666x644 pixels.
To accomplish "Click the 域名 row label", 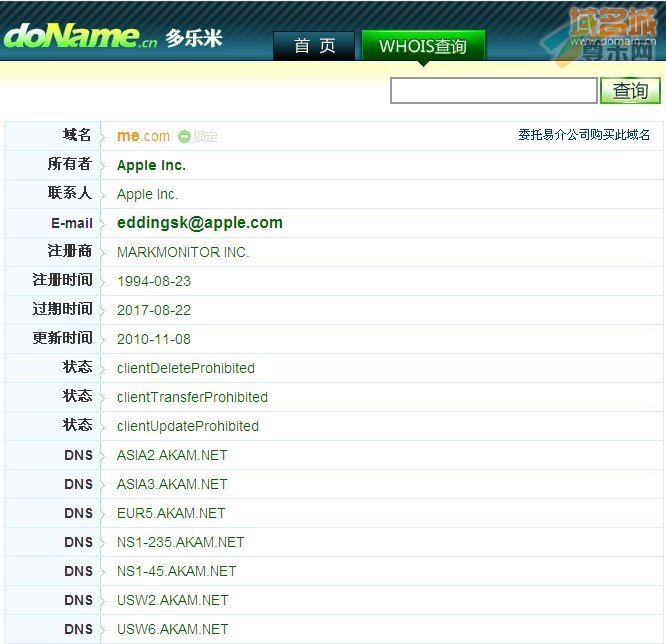I will [77, 135].
